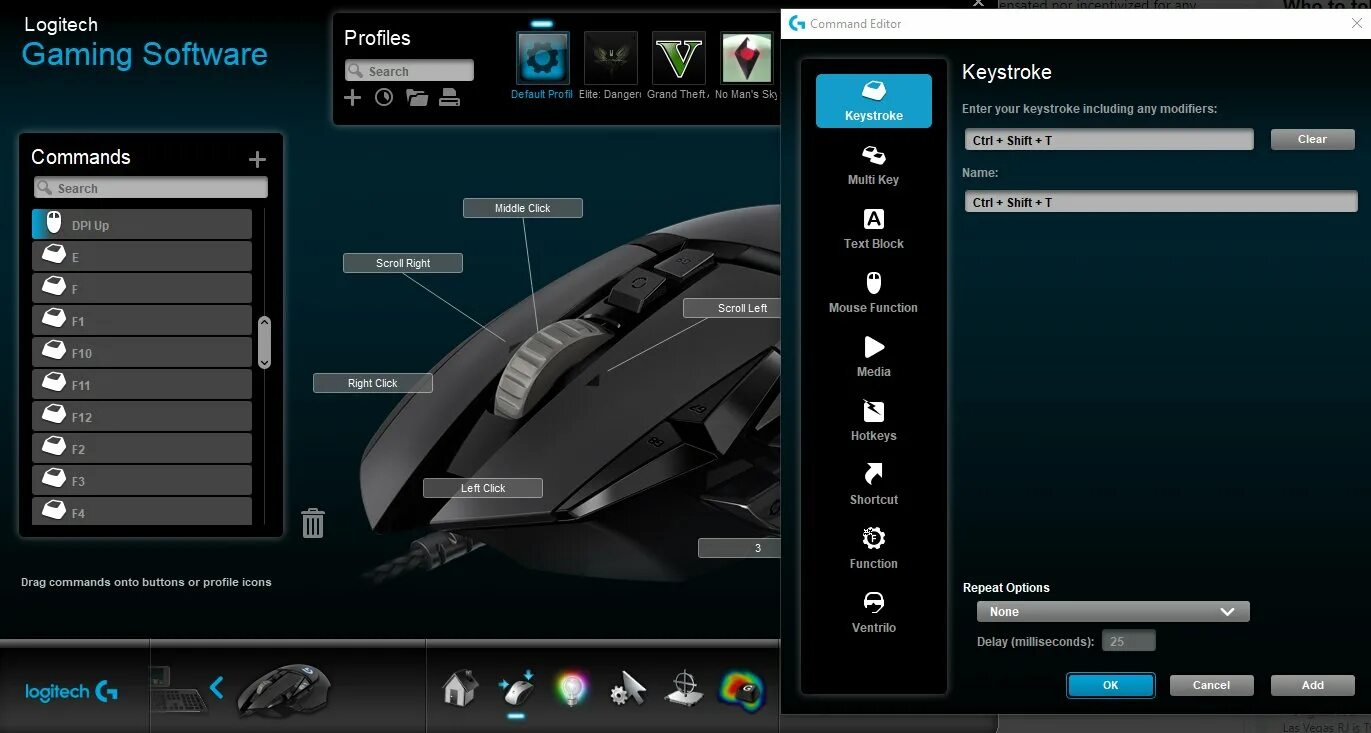Click the Delay milliseconds field
1371x733 pixels.
click(1129, 641)
